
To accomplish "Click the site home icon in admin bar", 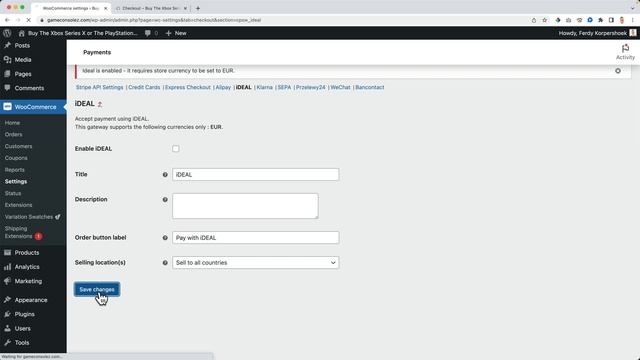I will pos(22,33).
